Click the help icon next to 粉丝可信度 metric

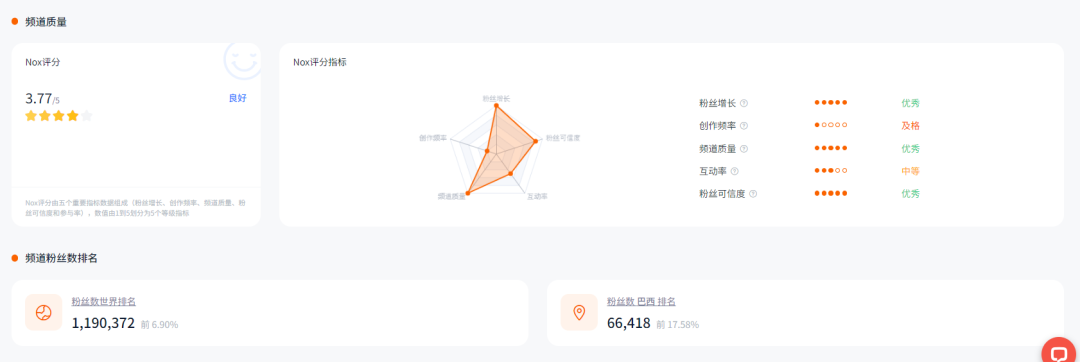(x=753, y=194)
